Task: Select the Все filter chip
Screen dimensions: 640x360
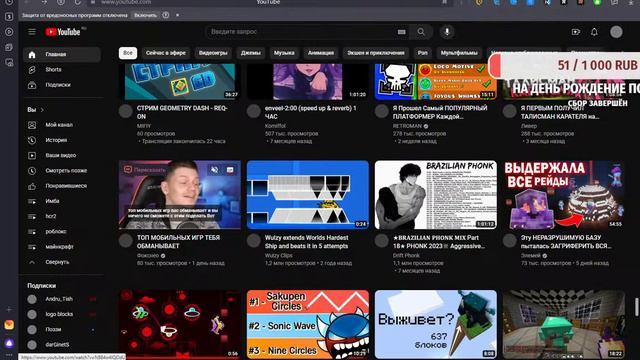Action: tap(128, 53)
